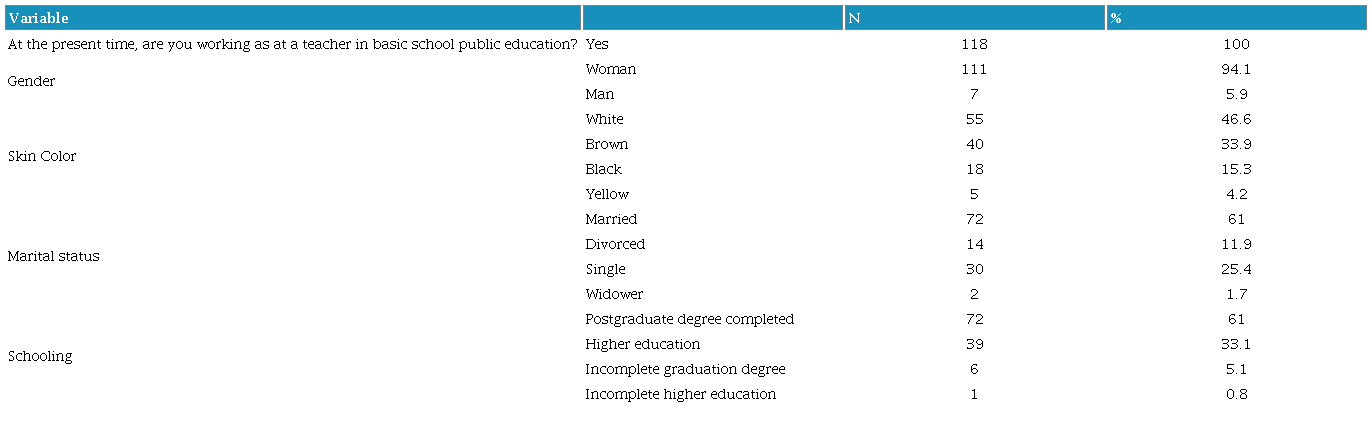Select the Skin Color variable label
This screenshot has width=1372, height=427.
click(x=42, y=157)
